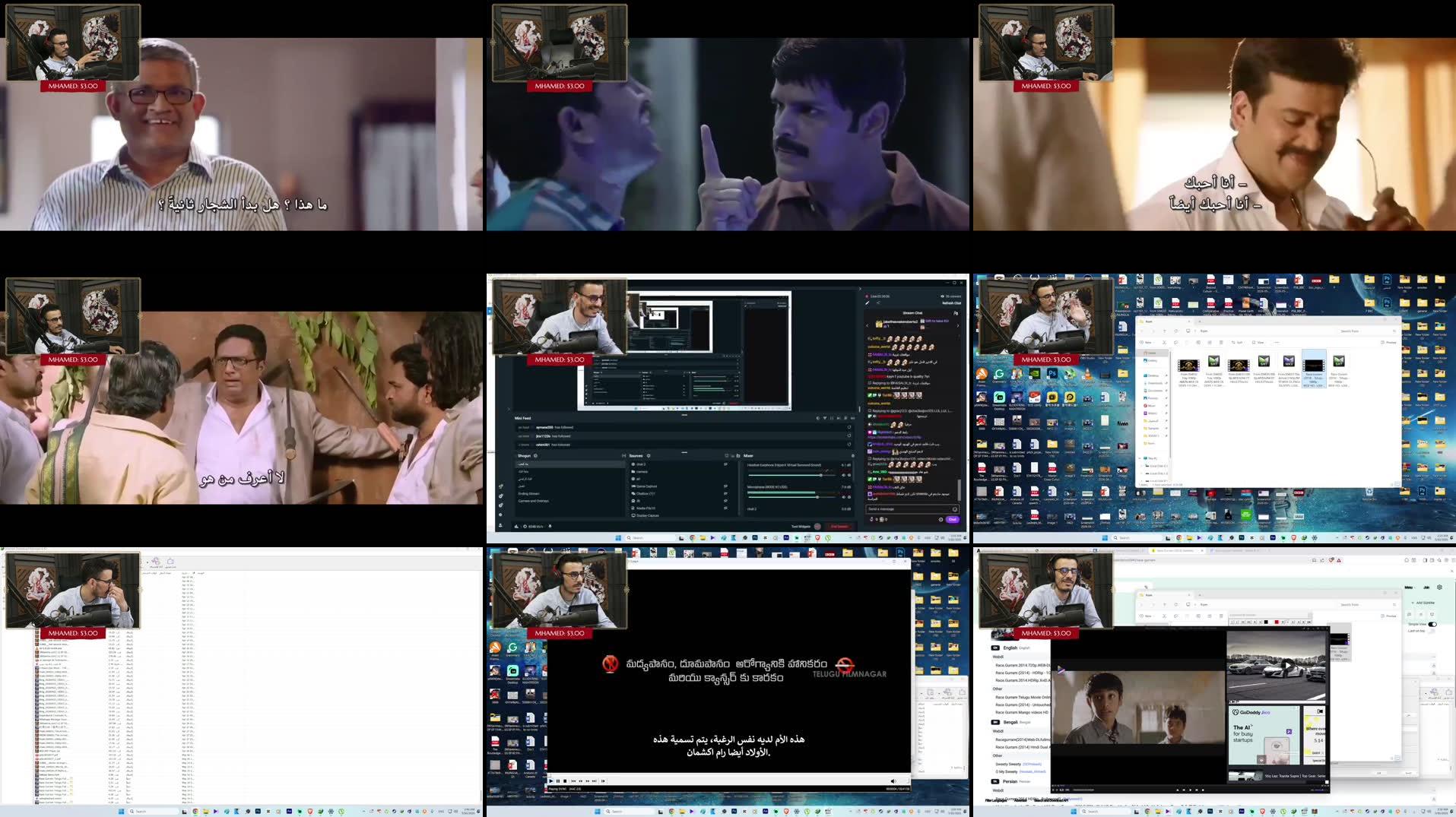Click taskbar Search box in Streamlabs frame

point(650,538)
